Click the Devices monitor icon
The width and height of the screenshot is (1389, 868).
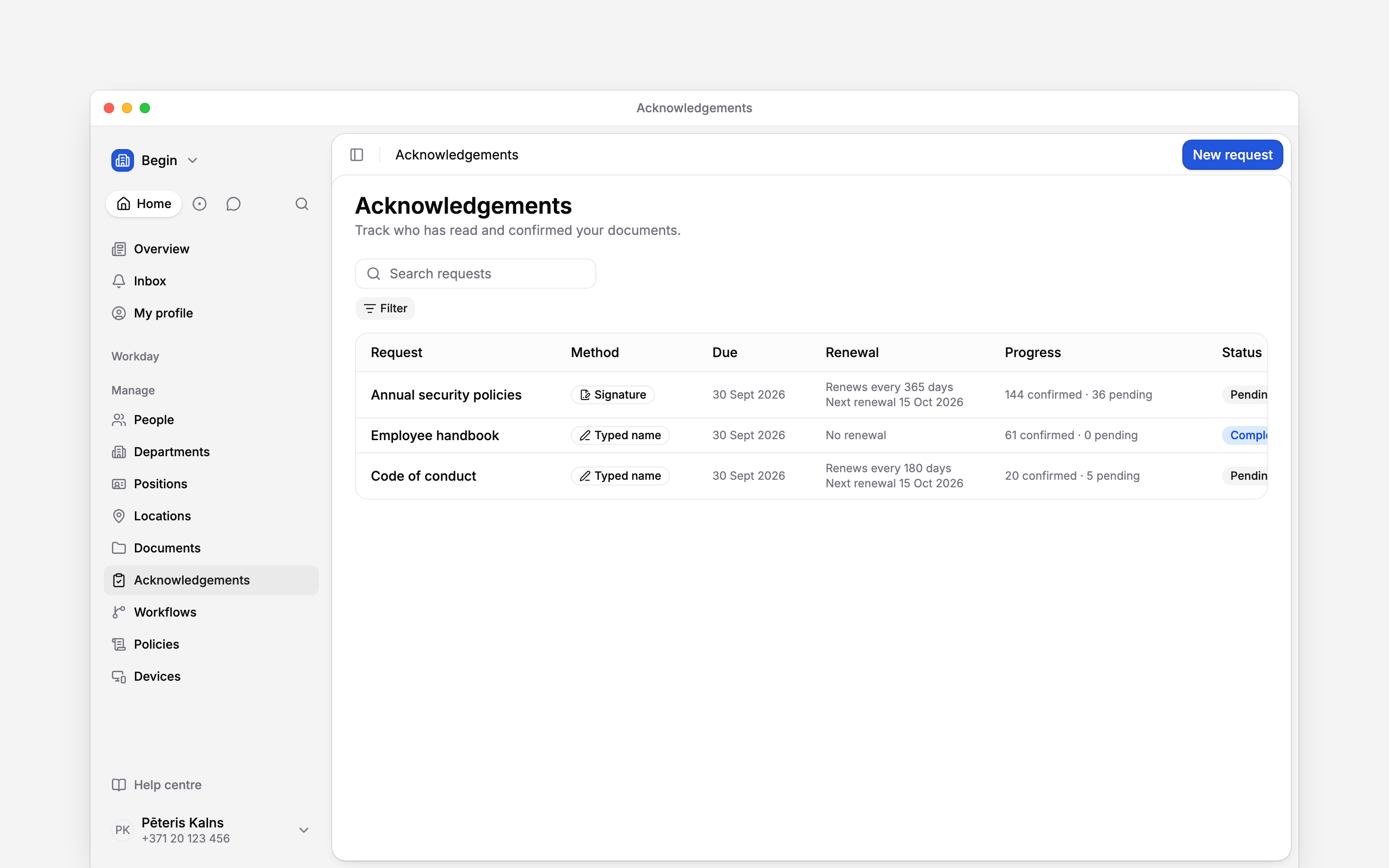coord(119,677)
